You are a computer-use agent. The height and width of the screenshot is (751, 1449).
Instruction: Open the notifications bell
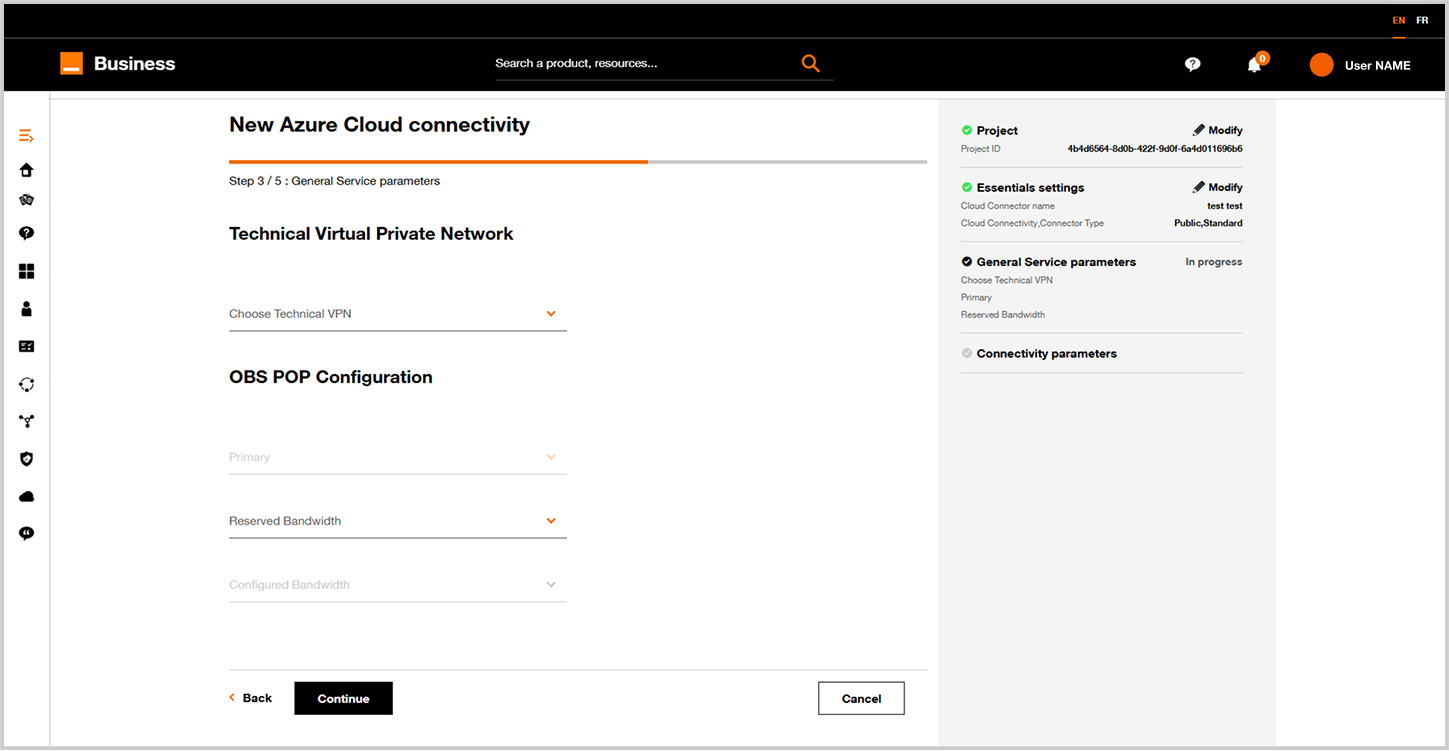[1254, 64]
